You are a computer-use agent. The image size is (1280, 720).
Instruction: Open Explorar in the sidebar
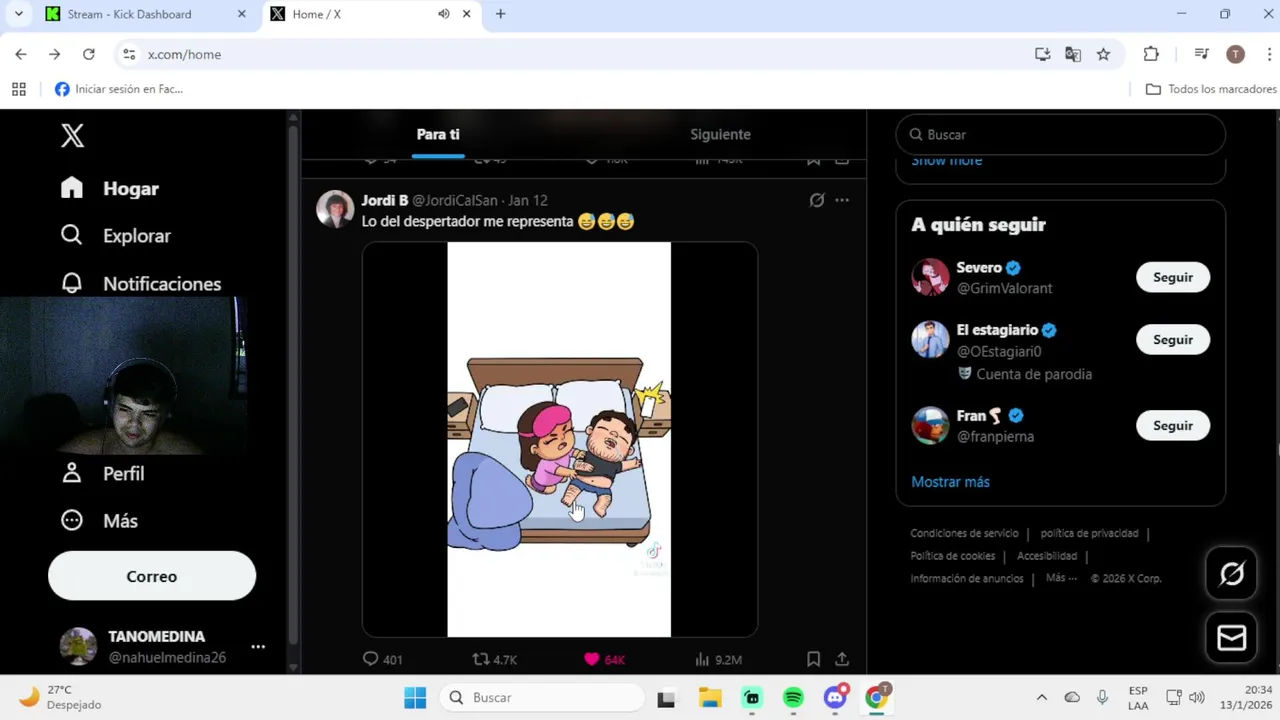pyautogui.click(x=116, y=236)
